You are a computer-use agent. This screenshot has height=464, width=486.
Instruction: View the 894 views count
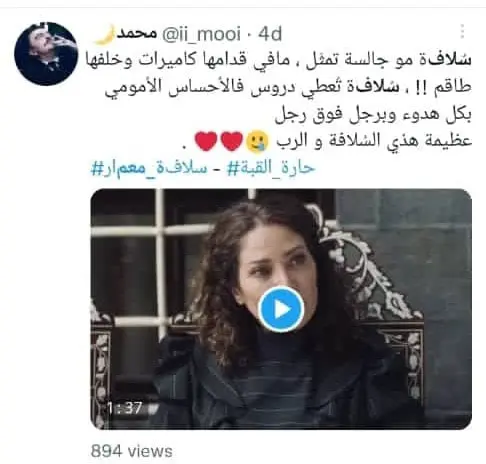click(x=132, y=451)
